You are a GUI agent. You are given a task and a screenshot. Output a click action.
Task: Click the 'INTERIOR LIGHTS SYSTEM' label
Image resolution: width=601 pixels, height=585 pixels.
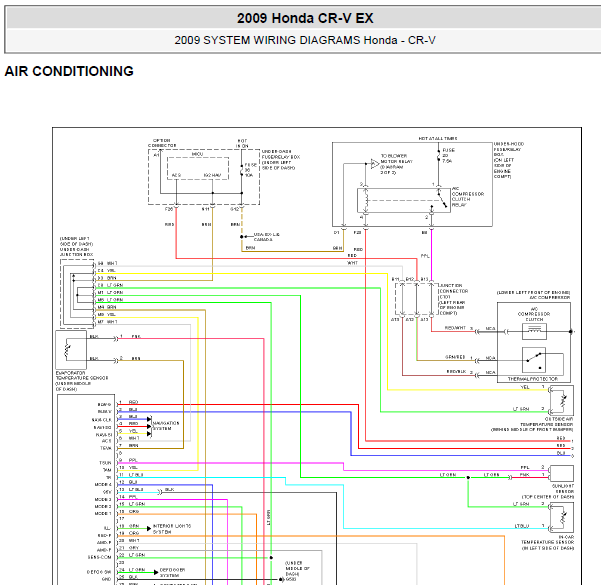[x=172, y=529]
